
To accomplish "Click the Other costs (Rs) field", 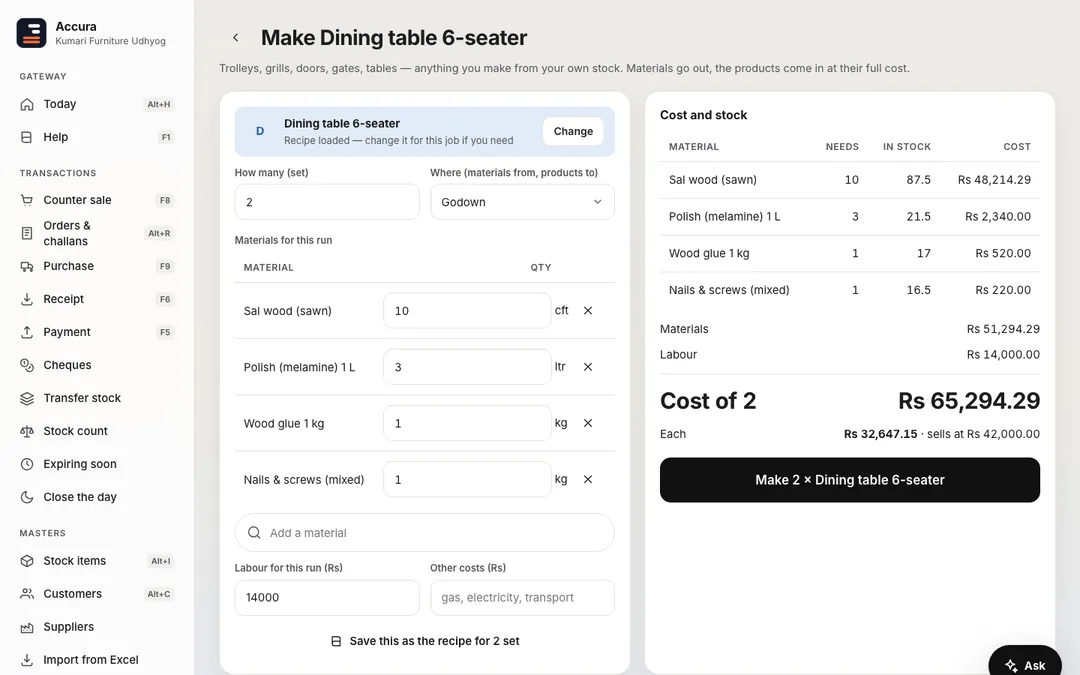I will (522, 598).
